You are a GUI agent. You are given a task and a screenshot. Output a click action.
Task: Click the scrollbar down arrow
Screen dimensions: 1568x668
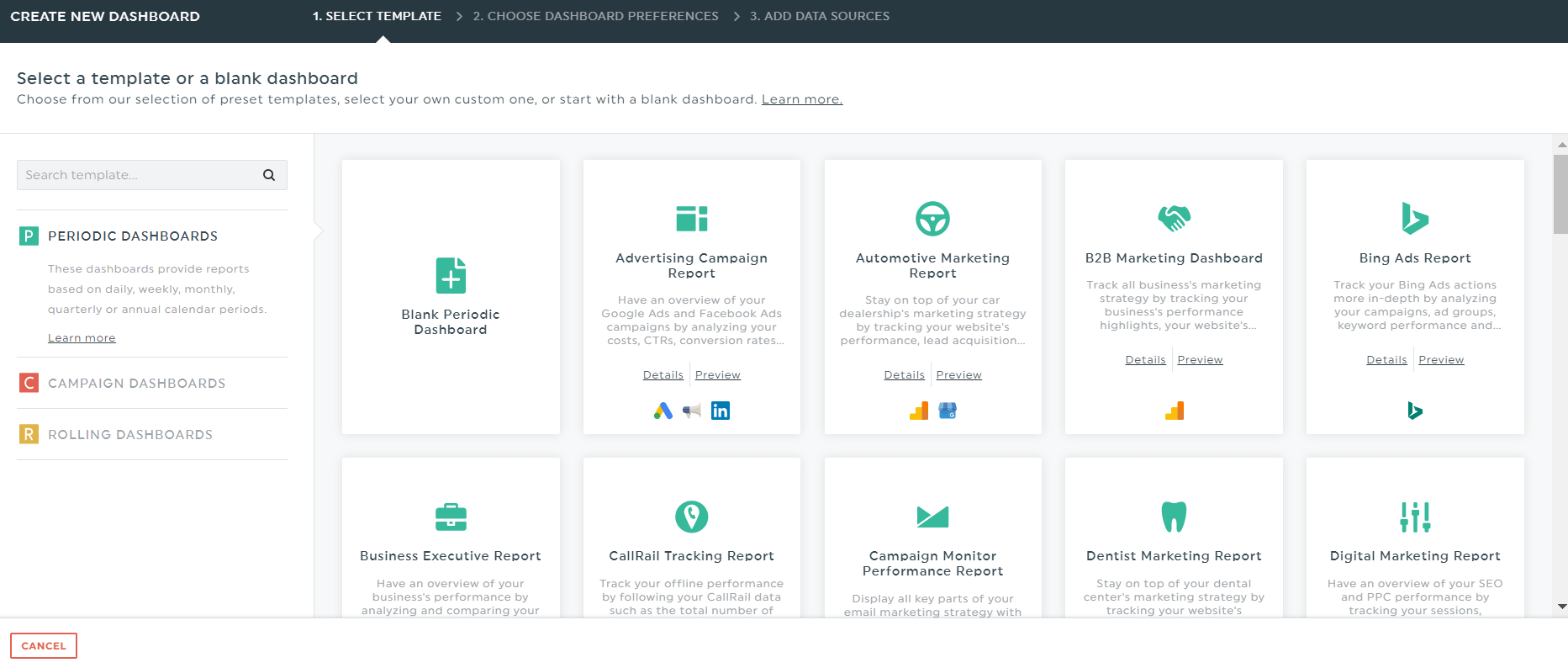pos(1561,606)
